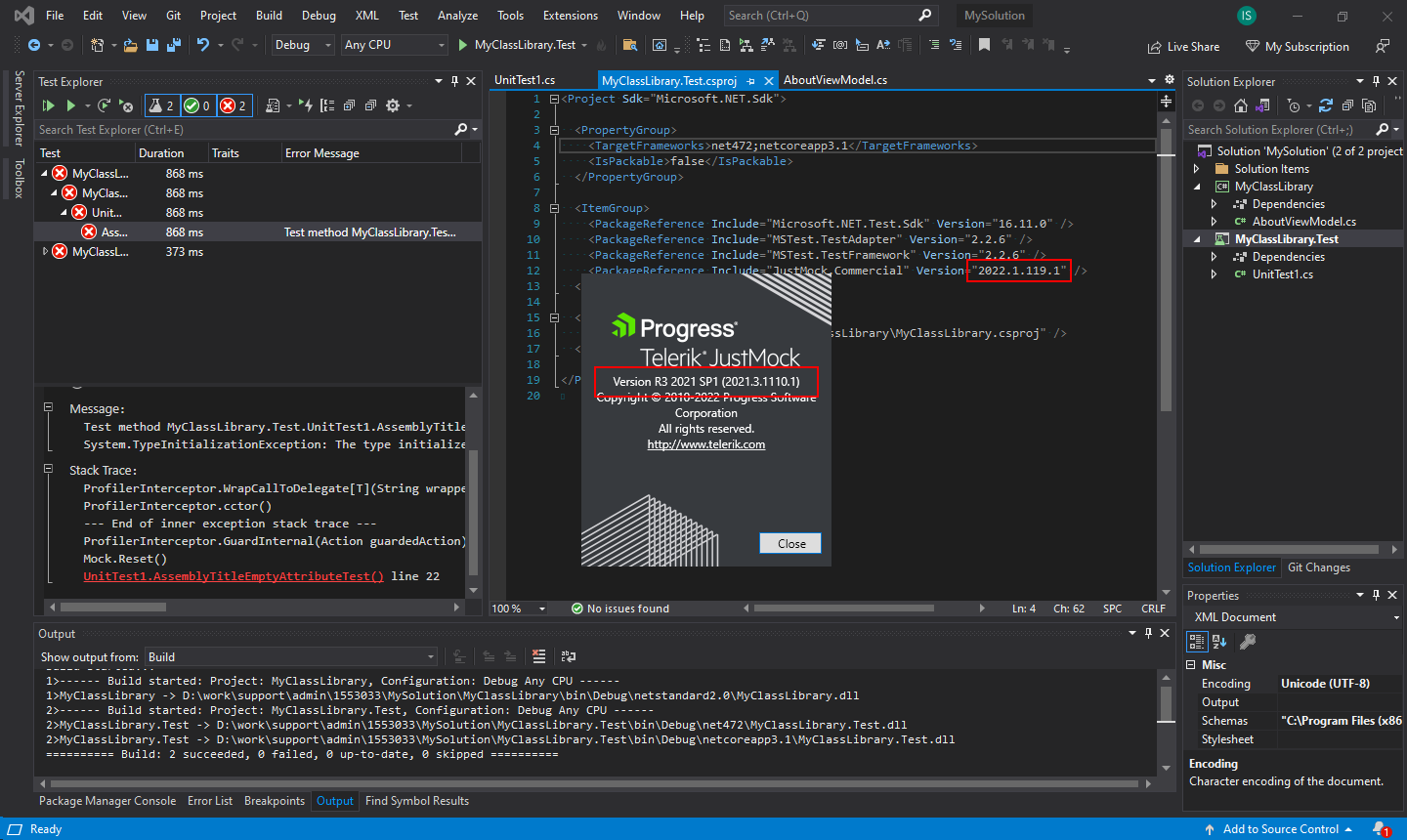This screenshot has width=1407, height=840.
Task: Expand Dependencies under MyClassLibrary.Test
Action: click(x=1215, y=257)
